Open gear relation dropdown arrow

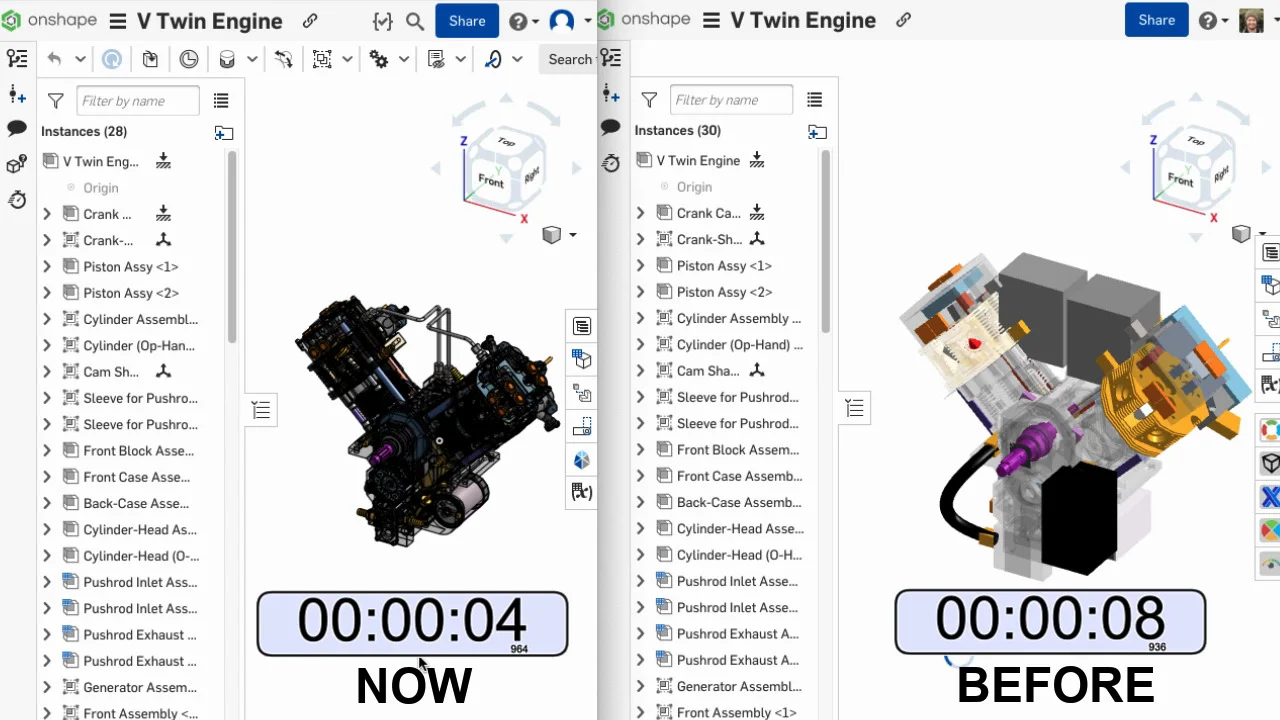tap(404, 59)
